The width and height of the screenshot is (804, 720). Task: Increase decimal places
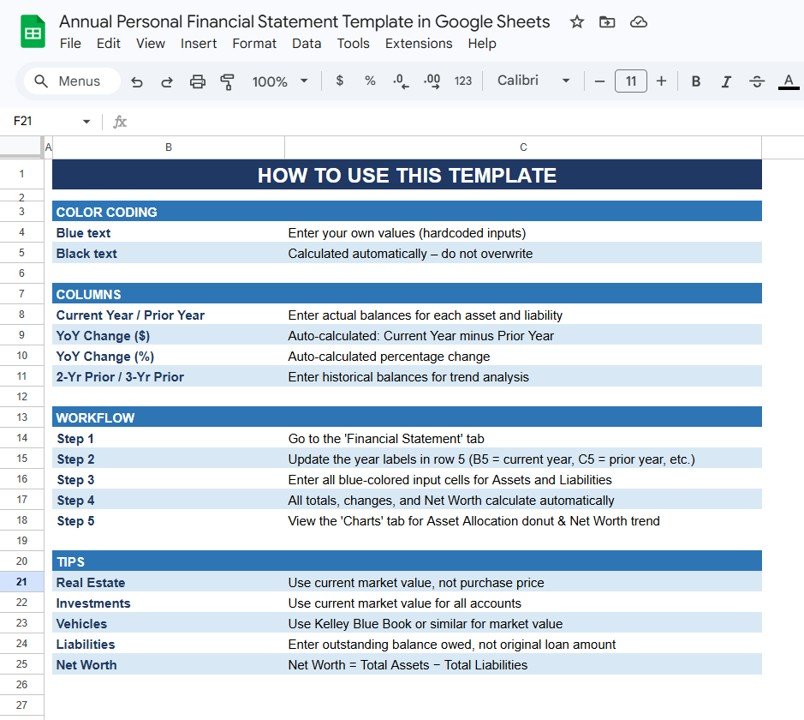(x=431, y=81)
